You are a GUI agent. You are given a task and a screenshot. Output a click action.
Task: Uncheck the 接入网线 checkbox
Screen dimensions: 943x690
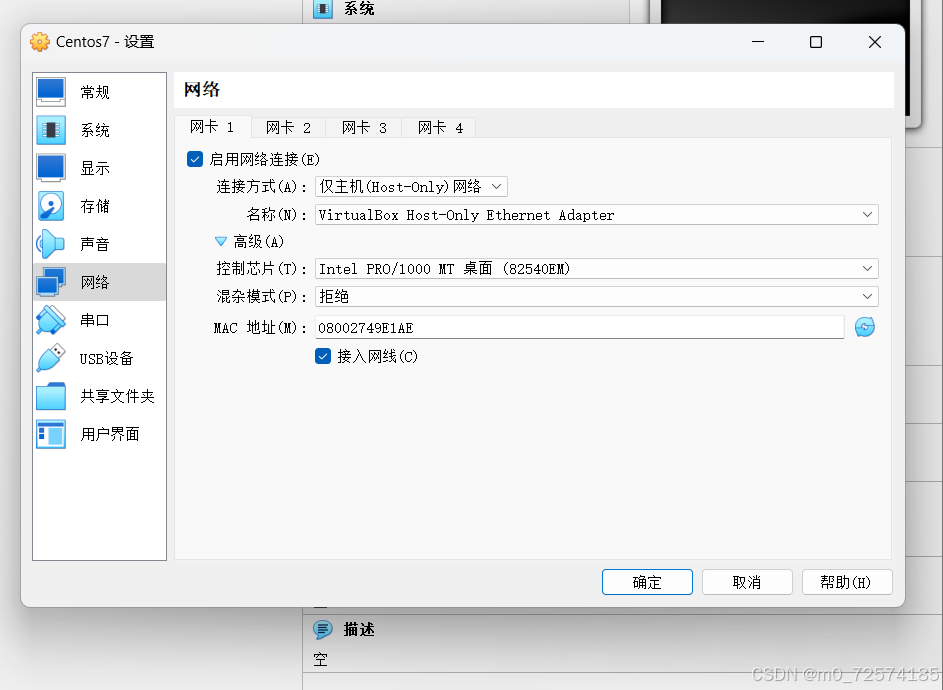click(x=323, y=356)
